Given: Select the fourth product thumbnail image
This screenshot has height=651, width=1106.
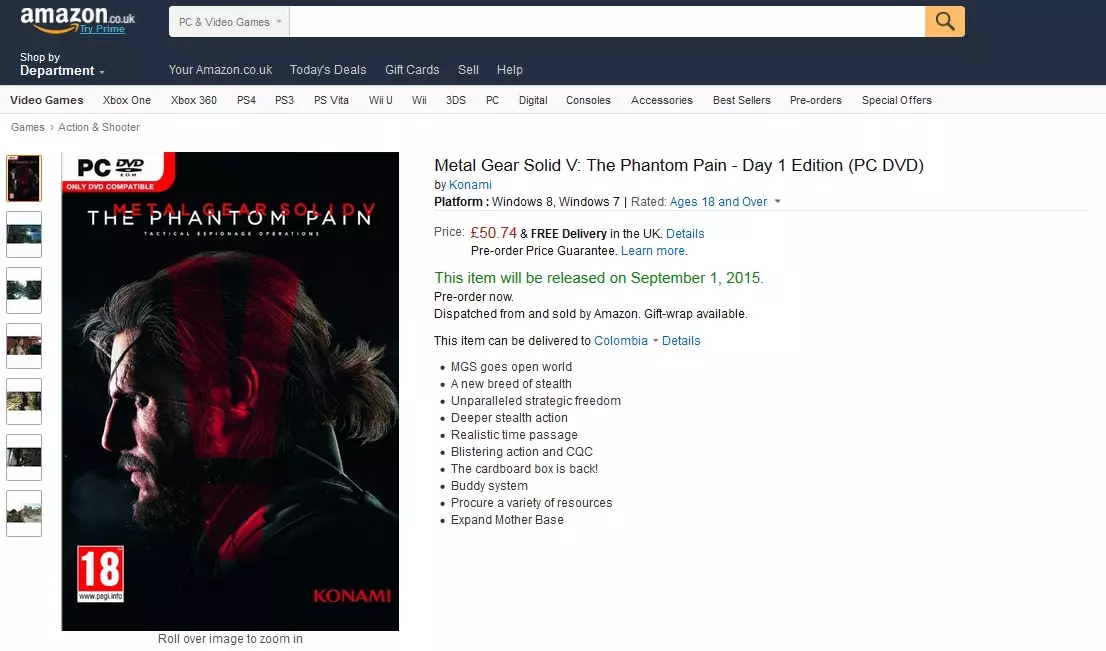Looking at the screenshot, I should tap(24, 346).
